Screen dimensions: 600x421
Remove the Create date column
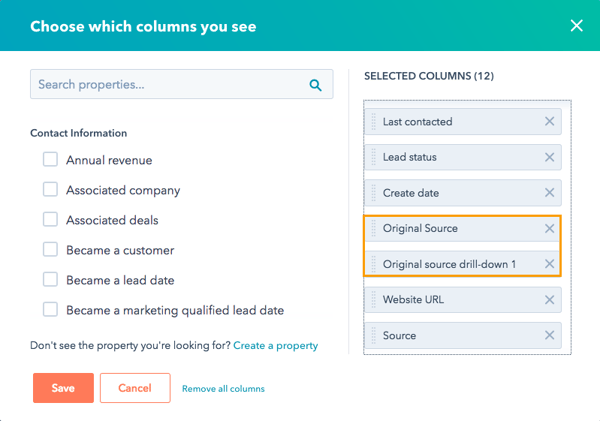tap(549, 193)
